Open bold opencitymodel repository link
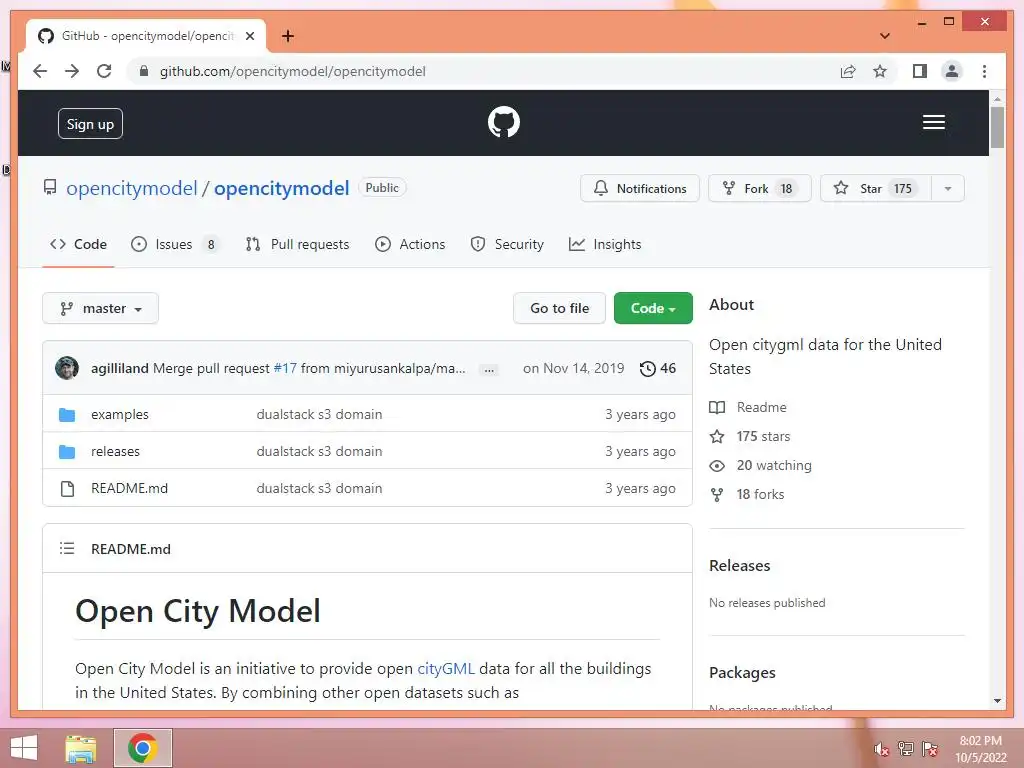The width and height of the screenshot is (1024, 768). (281, 188)
